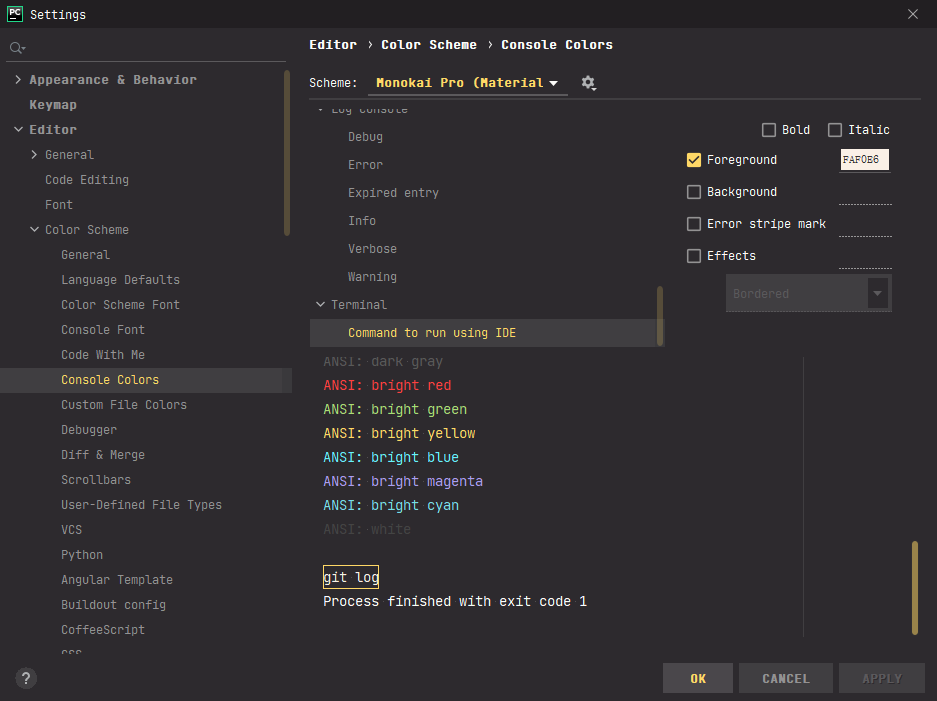This screenshot has height=701, width=937.
Task: Open the Scheme dropdown Monokai Pro
Action: (467, 83)
